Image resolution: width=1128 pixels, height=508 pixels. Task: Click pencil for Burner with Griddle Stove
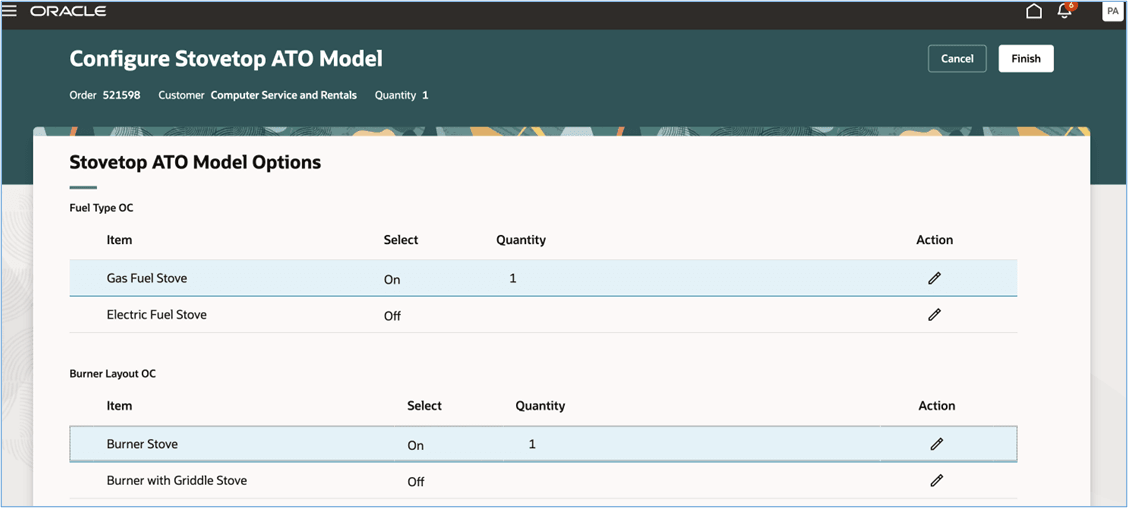936,481
